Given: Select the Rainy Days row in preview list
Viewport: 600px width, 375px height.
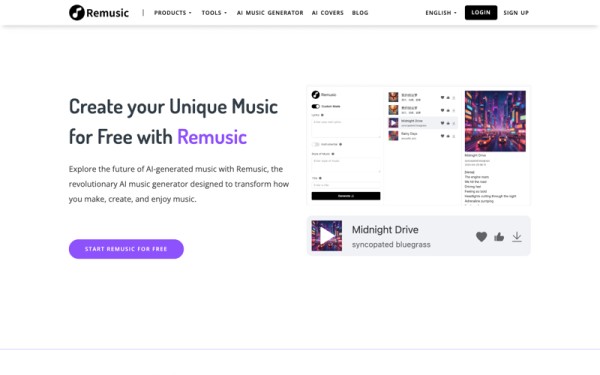Looking at the screenshot, I should (422, 136).
